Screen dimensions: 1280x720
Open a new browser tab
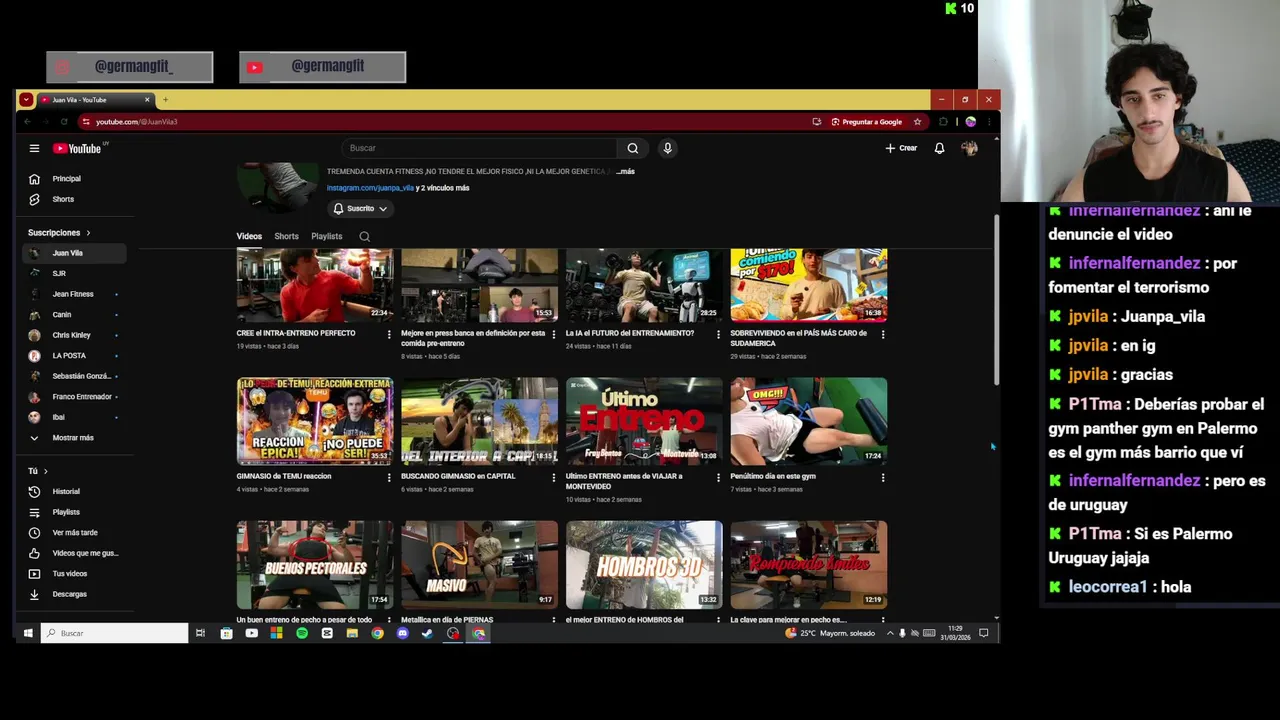coord(165,100)
